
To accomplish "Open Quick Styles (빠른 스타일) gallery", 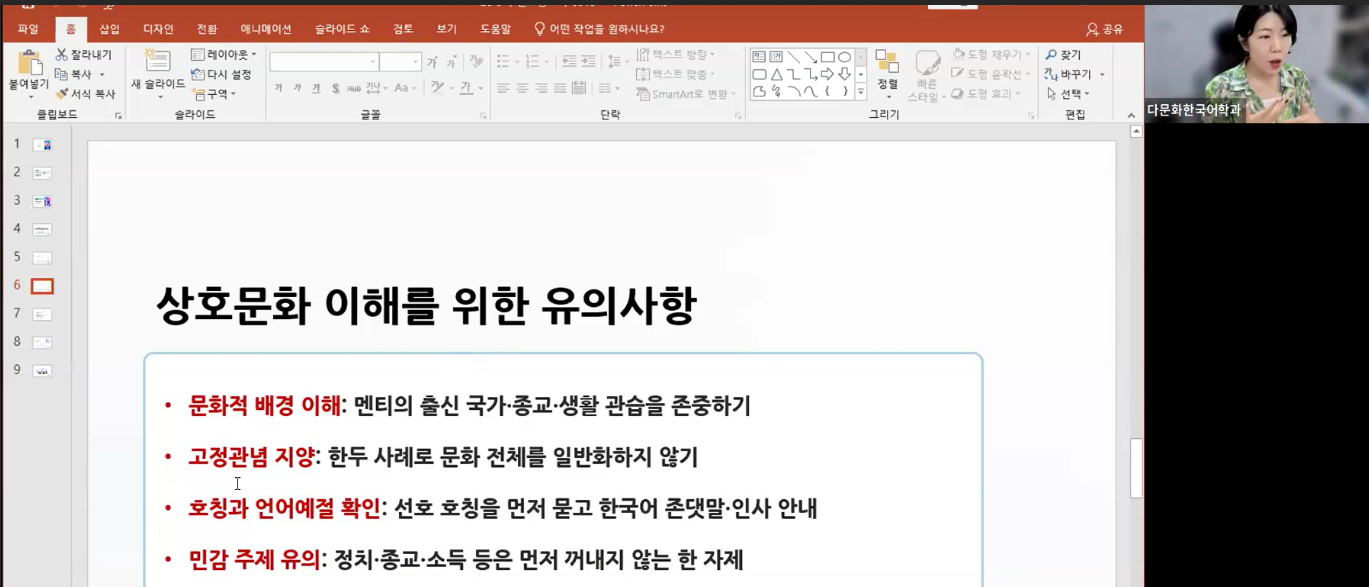I will (x=928, y=74).
